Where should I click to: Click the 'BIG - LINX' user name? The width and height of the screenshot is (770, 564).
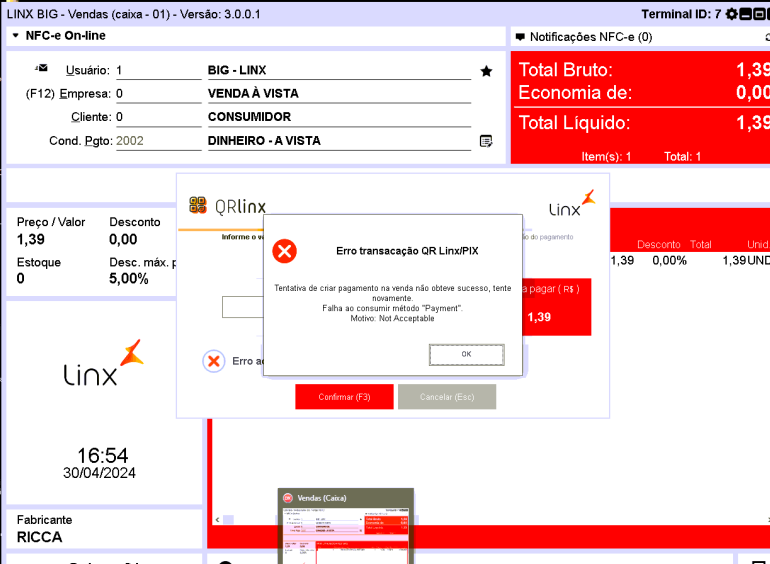point(237,70)
